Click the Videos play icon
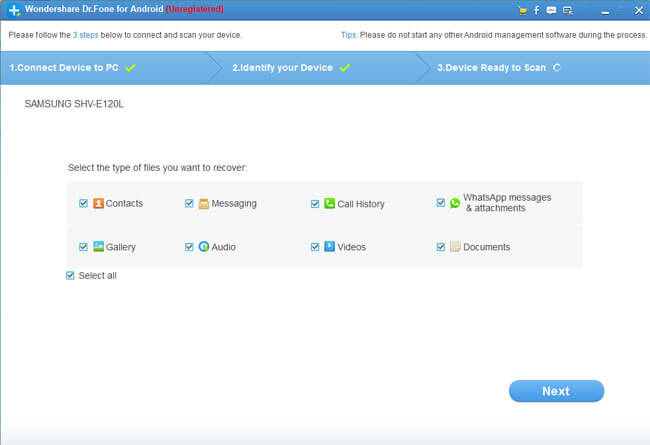This screenshot has width=650, height=445. click(x=329, y=246)
